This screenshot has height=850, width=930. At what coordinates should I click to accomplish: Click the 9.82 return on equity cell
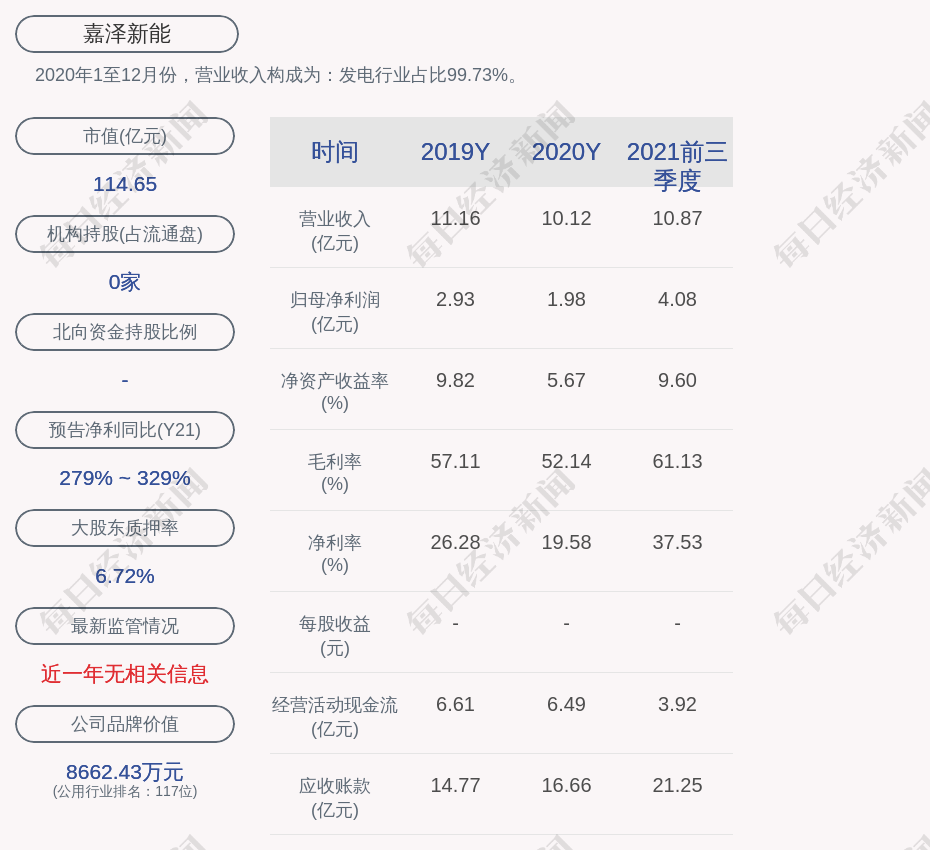pyautogui.click(x=456, y=380)
